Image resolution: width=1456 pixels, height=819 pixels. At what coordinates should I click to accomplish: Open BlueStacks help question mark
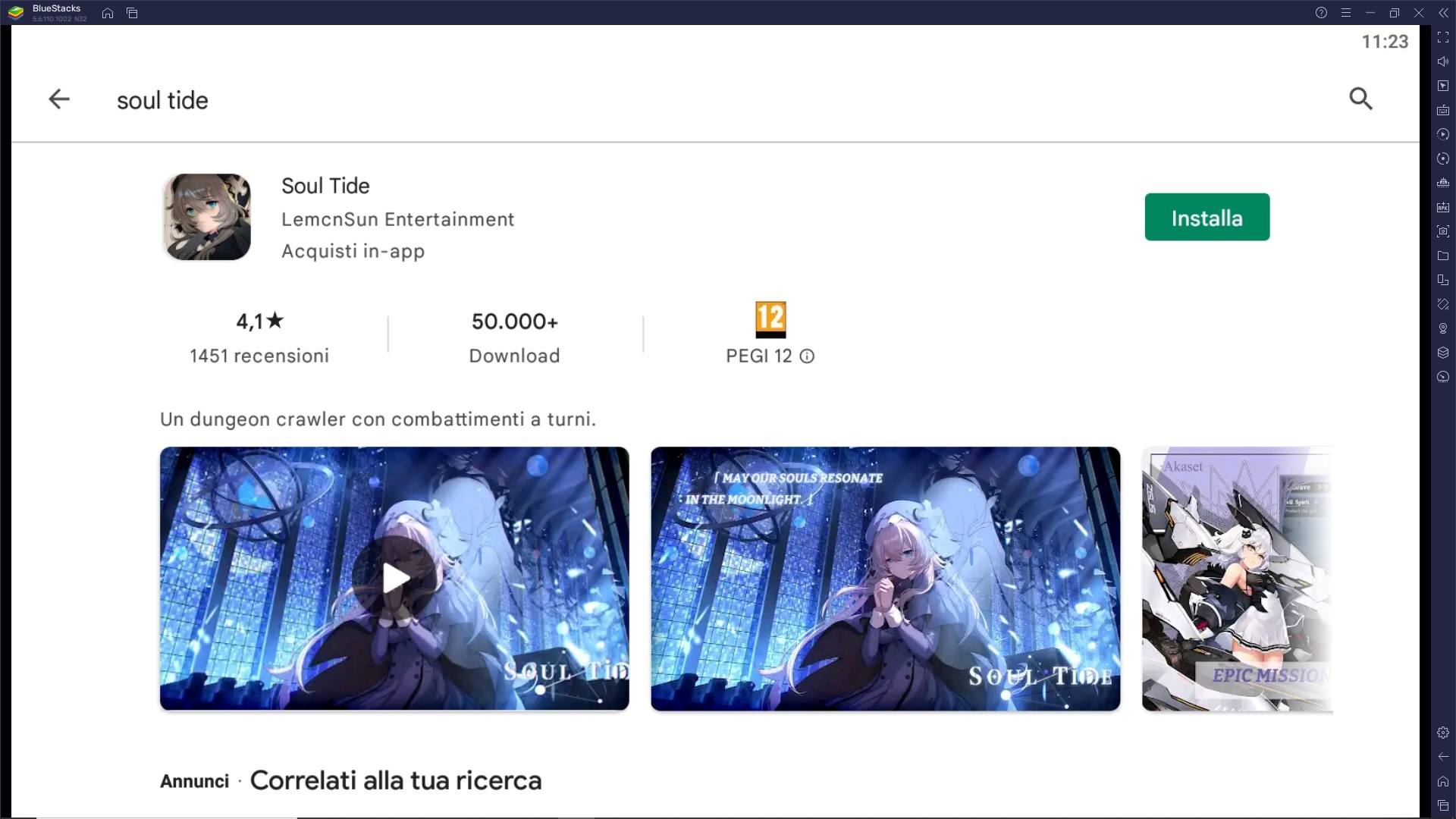[1321, 13]
